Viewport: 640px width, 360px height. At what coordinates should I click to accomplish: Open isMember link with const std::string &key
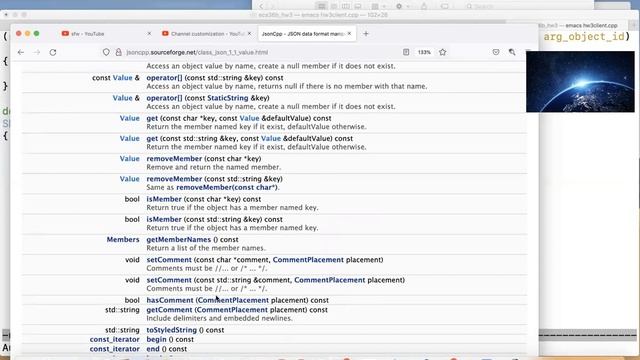click(x=164, y=219)
